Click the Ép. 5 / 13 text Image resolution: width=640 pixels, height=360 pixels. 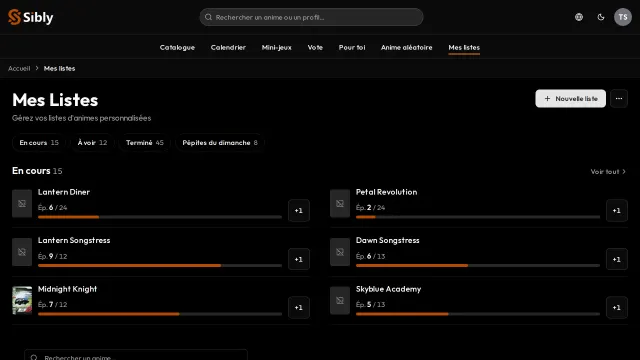370,304
